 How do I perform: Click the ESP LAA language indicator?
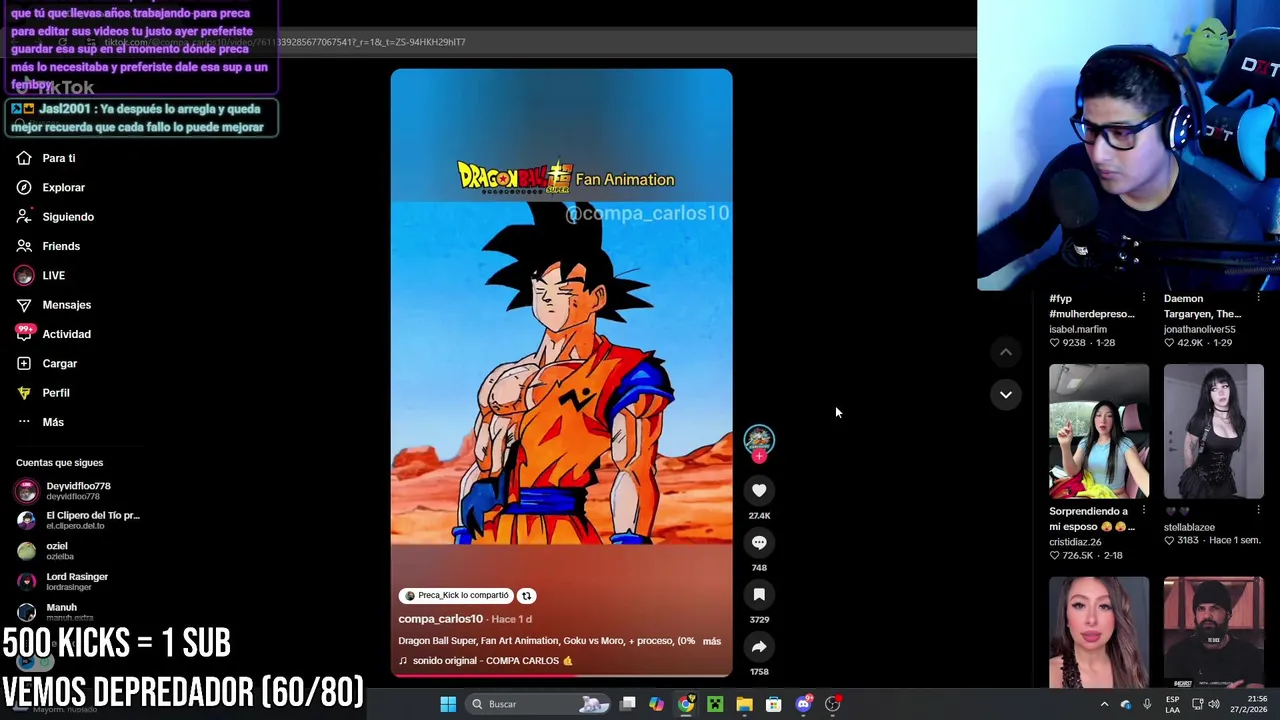pos(1172,704)
